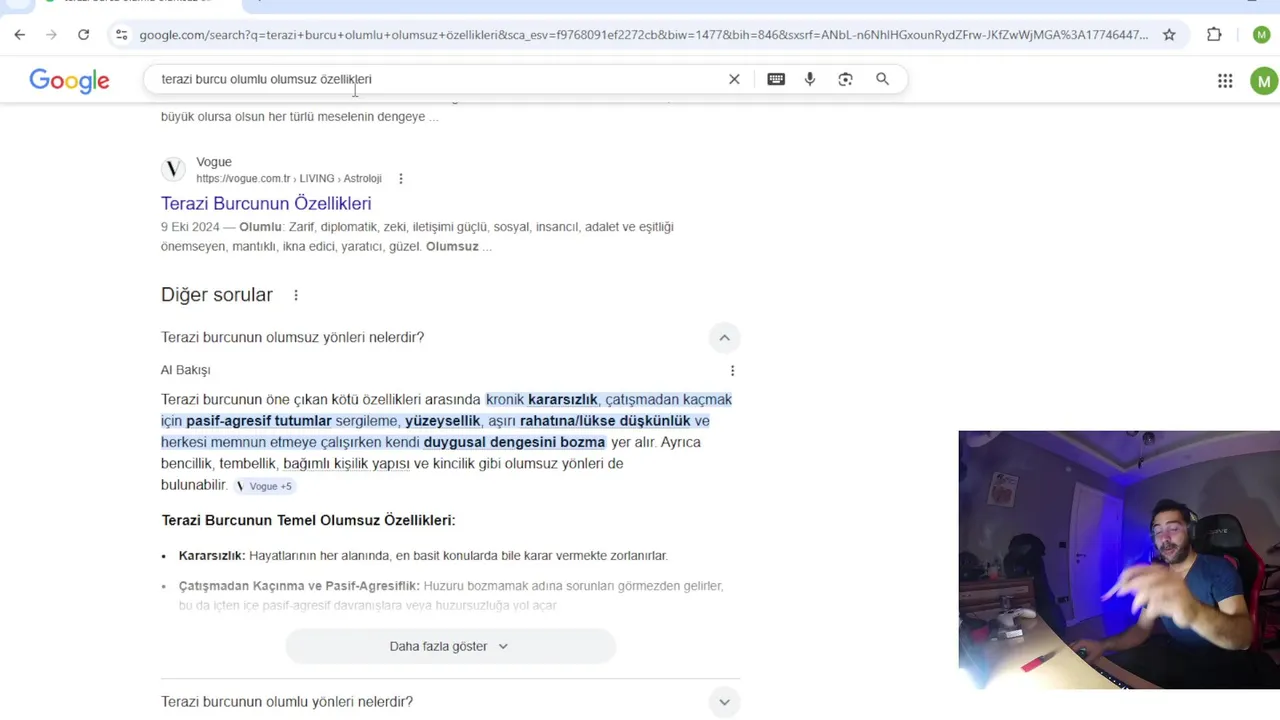The width and height of the screenshot is (1280, 720).
Task: Open Terazi Burcunun Özellikleri result link
Action: 266,203
